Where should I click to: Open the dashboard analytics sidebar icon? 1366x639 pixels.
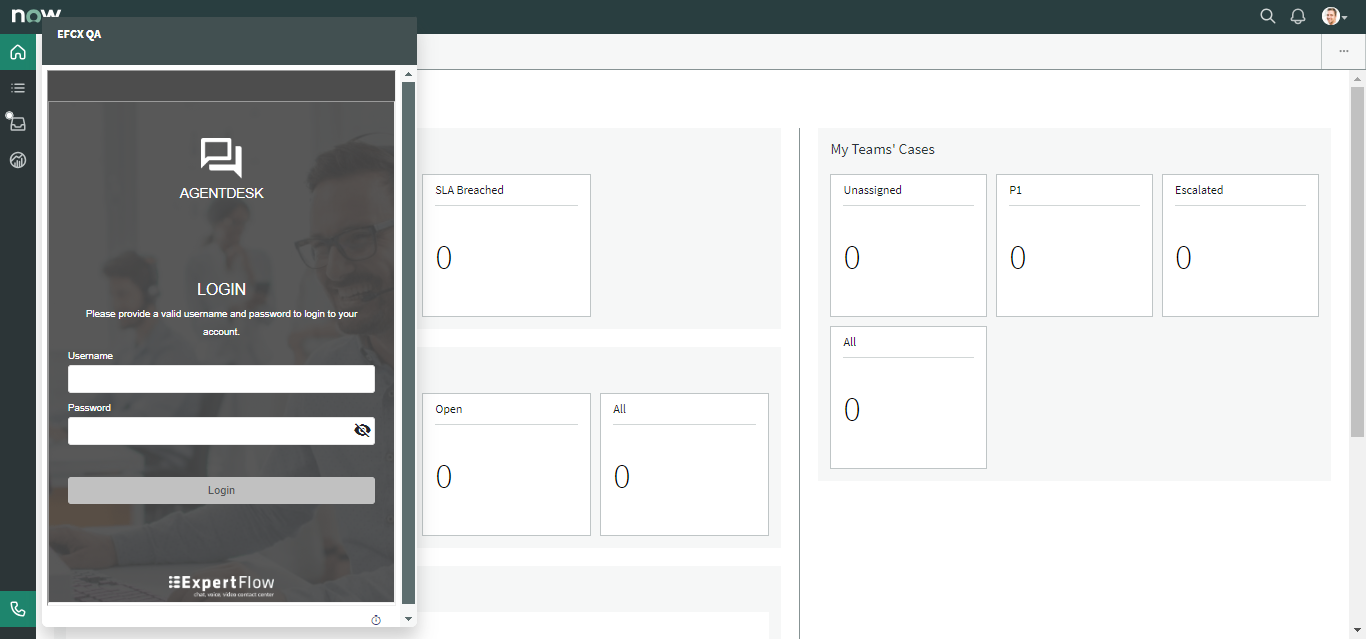pyautogui.click(x=18, y=160)
